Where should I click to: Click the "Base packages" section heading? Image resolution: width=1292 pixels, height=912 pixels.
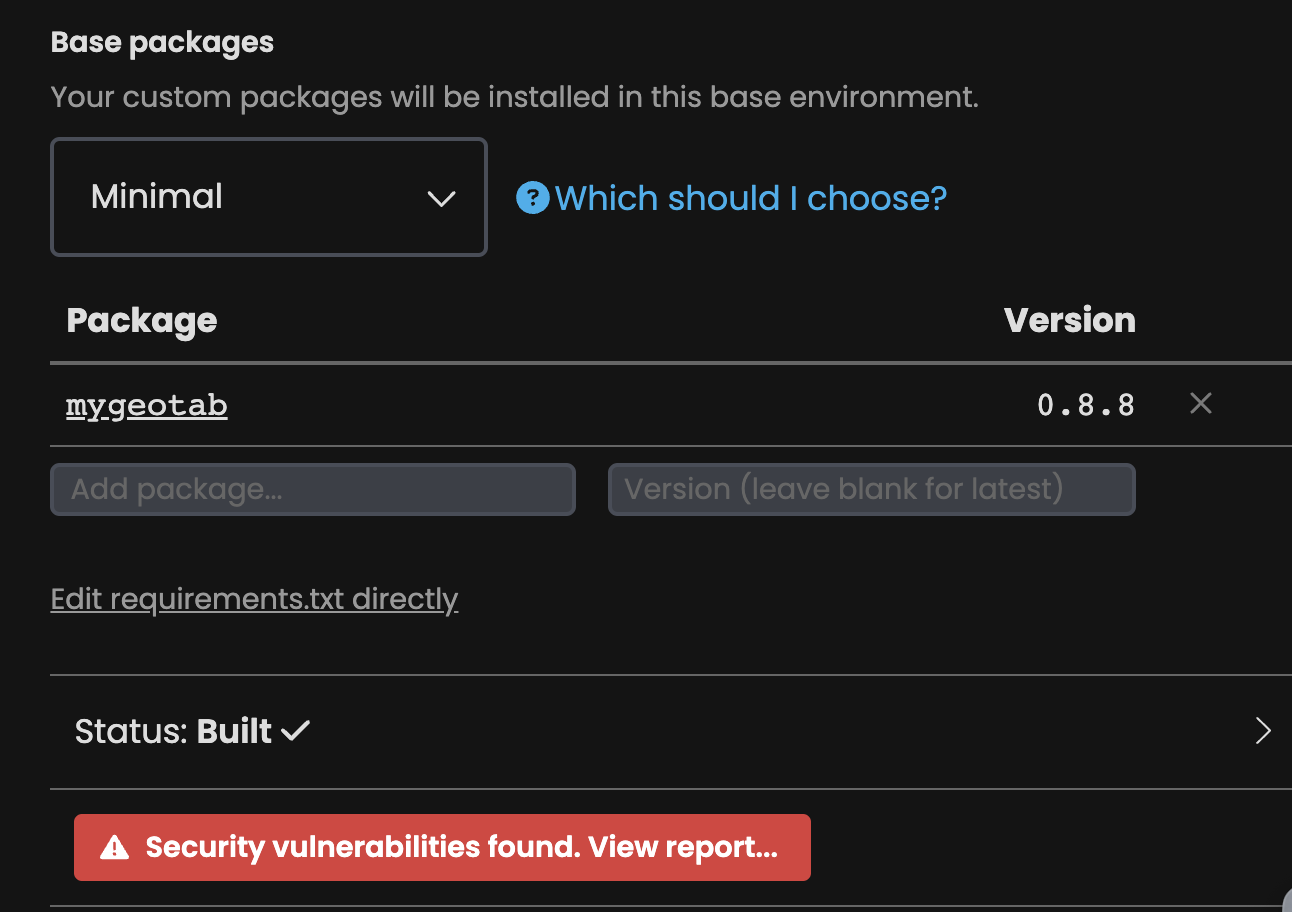[x=162, y=42]
